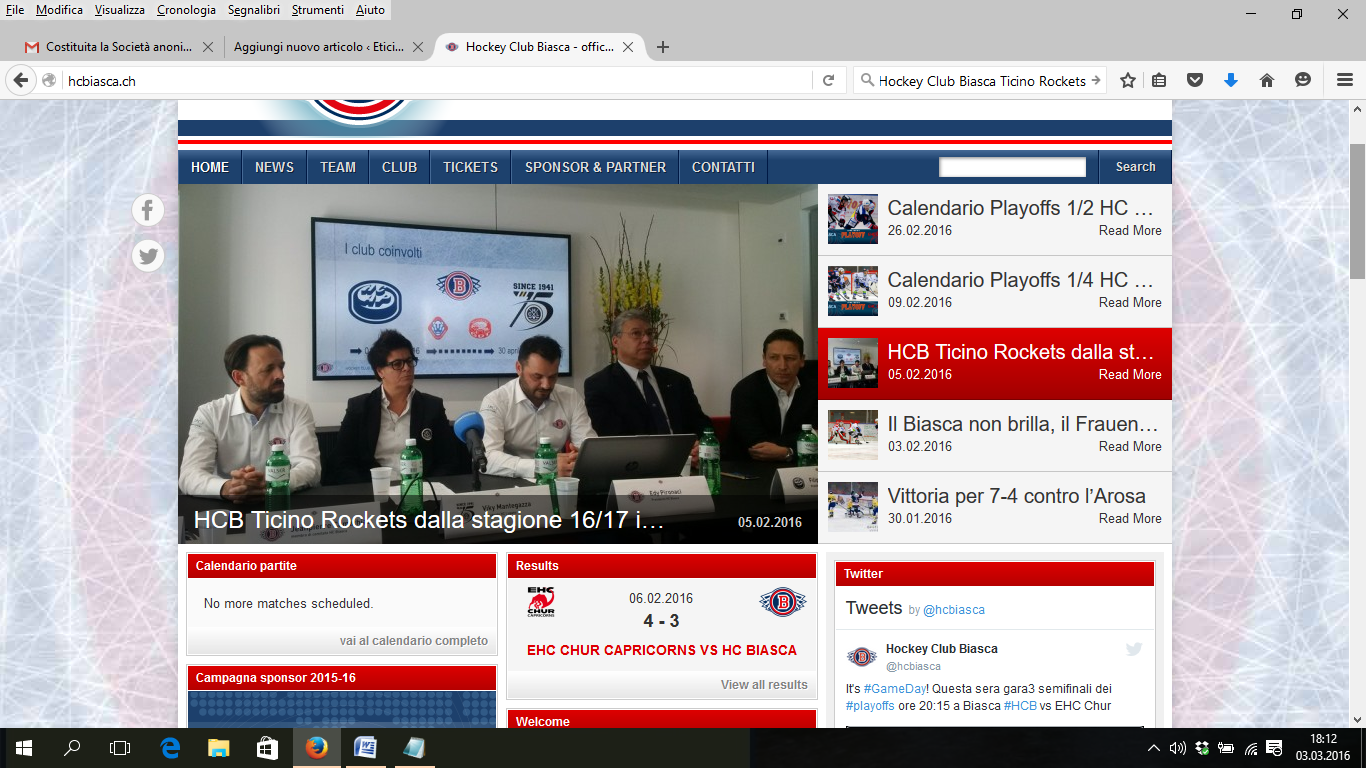Image resolution: width=1366 pixels, height=768 pixels.
Task: Open Vittoria per 7-4 contro l'Arosa
Action: pyautogui.click(x=1016, y=496)
